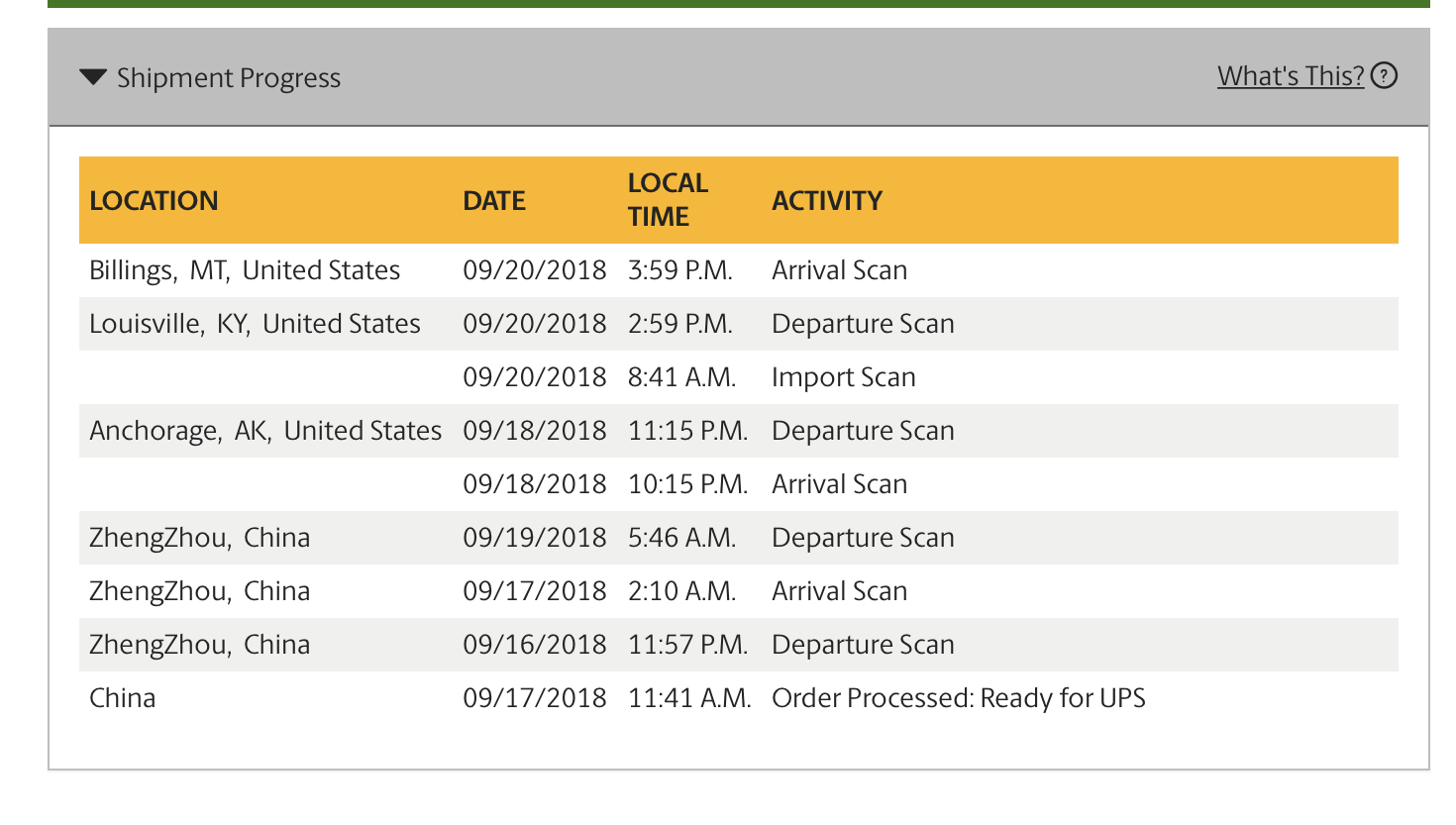Click the DATE column header
This screenshot has height=825, width=1456.
[494, 201]
